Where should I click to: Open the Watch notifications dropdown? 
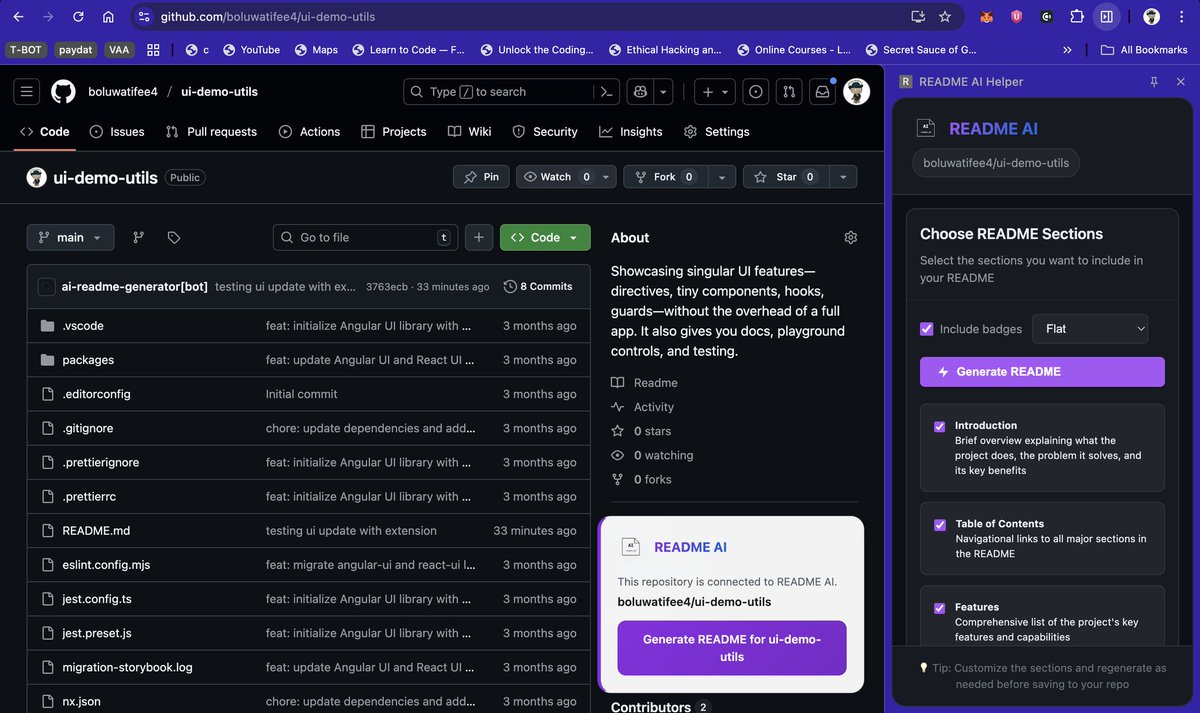pyautogui.click(x=564, y=177)
